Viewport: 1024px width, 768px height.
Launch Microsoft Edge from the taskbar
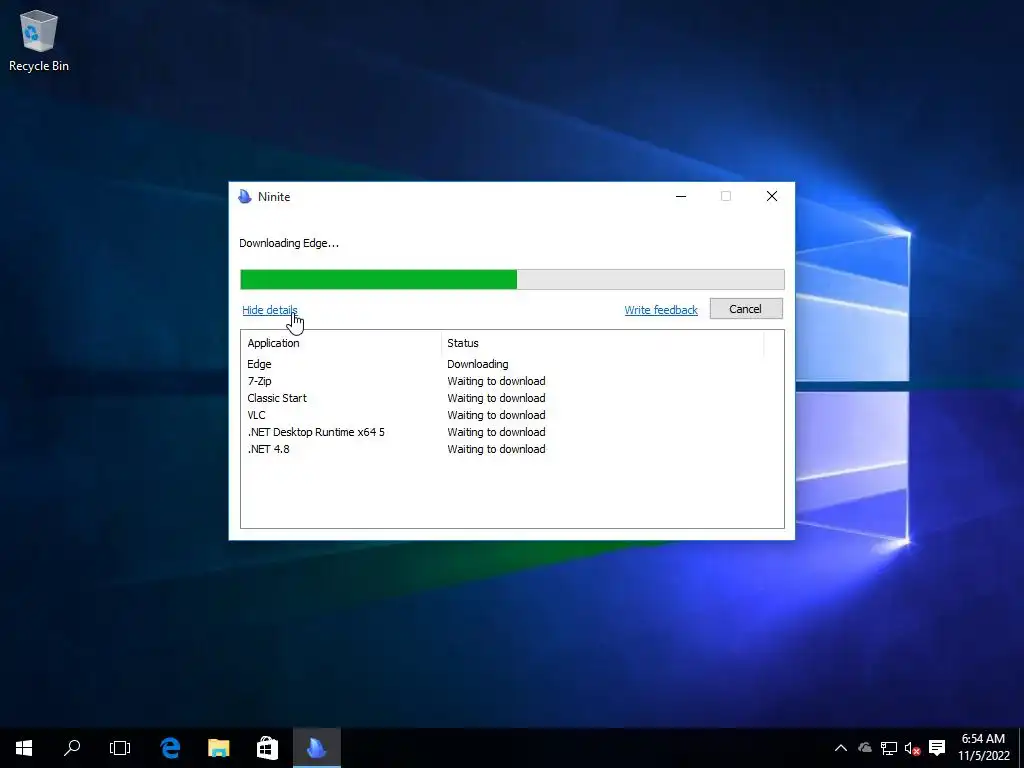coord(170,748)
